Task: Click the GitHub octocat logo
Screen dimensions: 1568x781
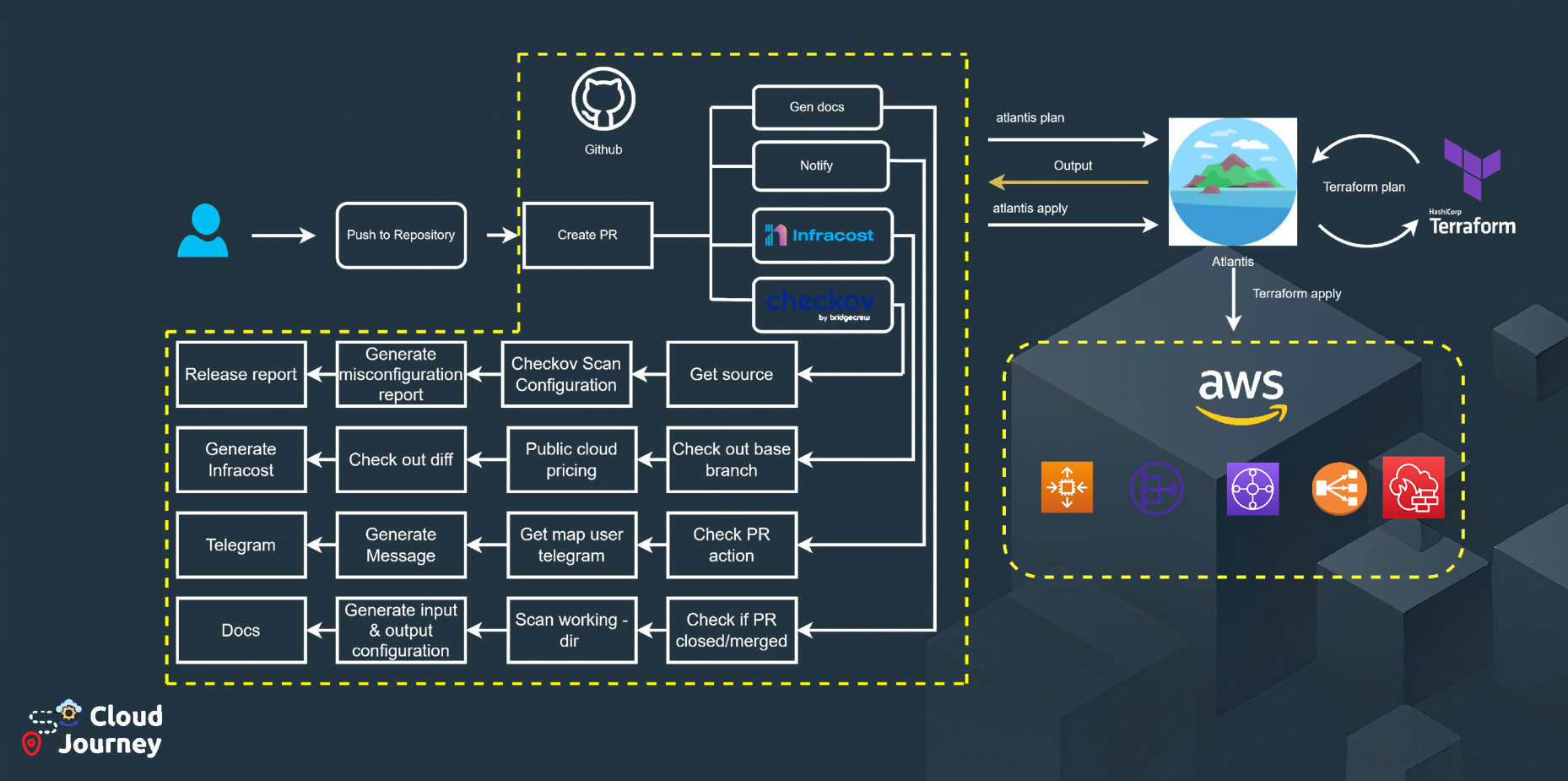Action: coord(603,100)
